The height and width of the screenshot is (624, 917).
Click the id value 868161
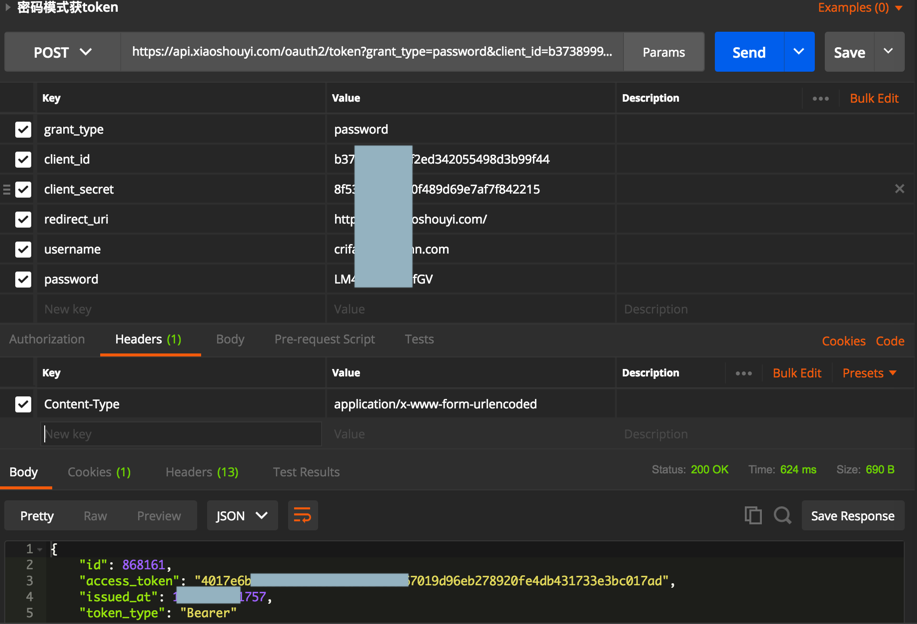[144, 565]
